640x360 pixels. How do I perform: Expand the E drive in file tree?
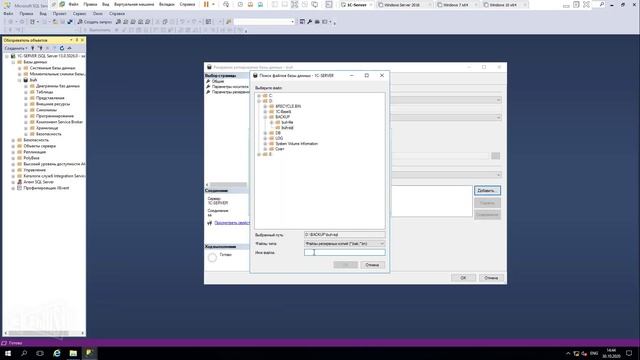(259, 154)
